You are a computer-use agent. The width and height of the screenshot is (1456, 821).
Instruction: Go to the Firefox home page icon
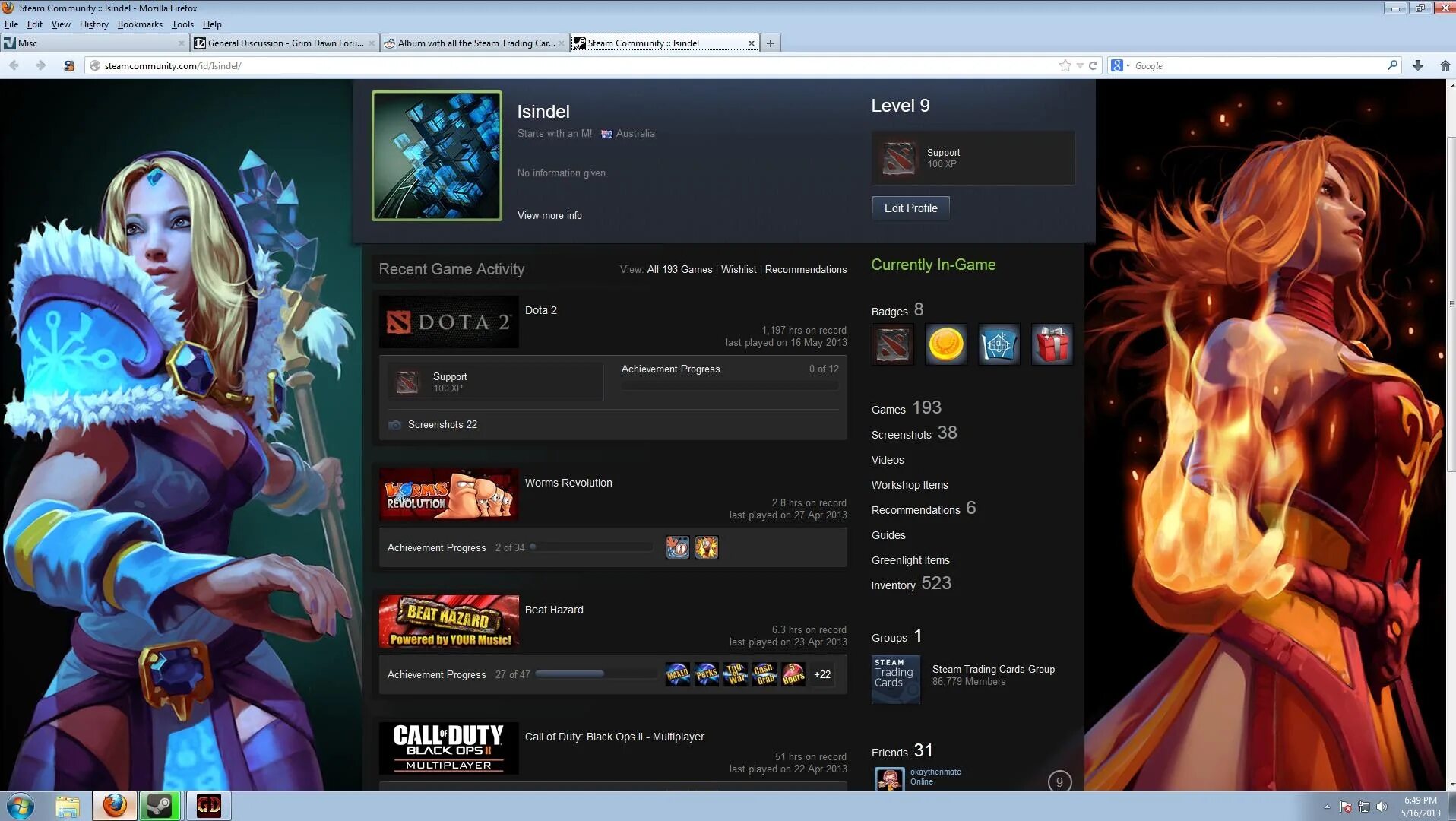pyautogui.click(x=1445, y=65)
